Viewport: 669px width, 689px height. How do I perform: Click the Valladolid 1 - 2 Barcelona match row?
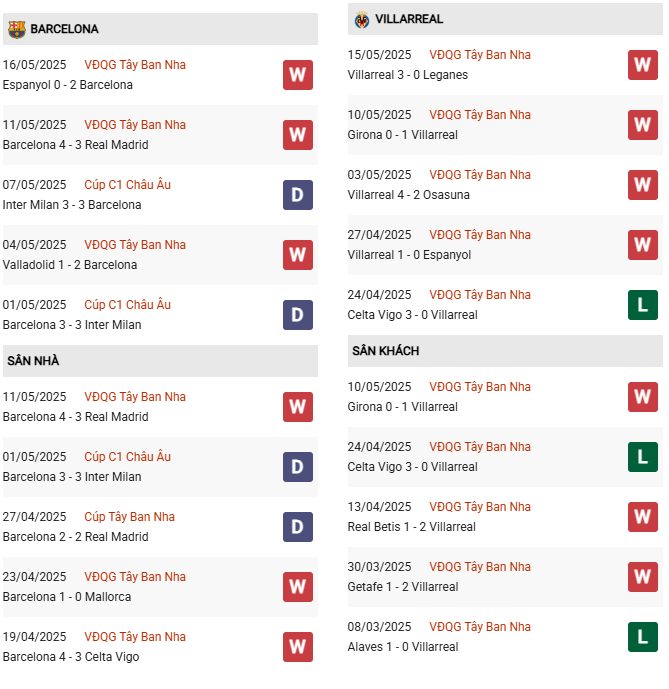pos(160,255)
